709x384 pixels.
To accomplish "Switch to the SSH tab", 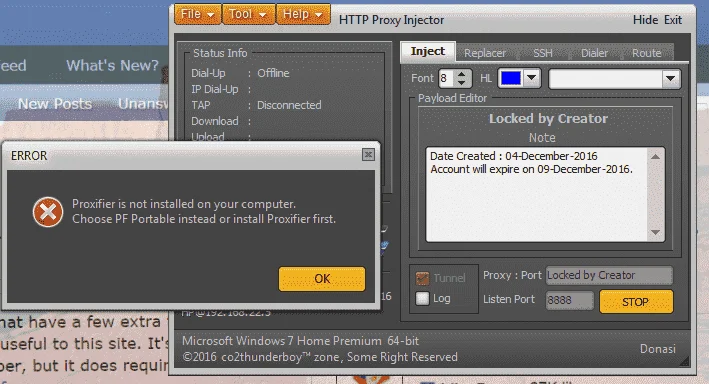I will pos(543,53).
